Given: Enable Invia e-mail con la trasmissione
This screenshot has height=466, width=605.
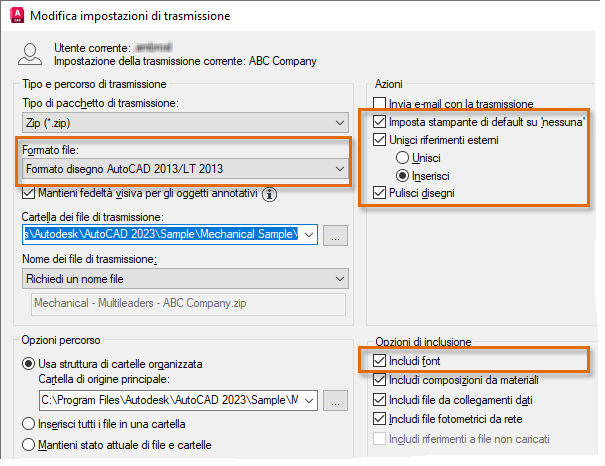Looking at the screenshot, I should pos(379,103).
